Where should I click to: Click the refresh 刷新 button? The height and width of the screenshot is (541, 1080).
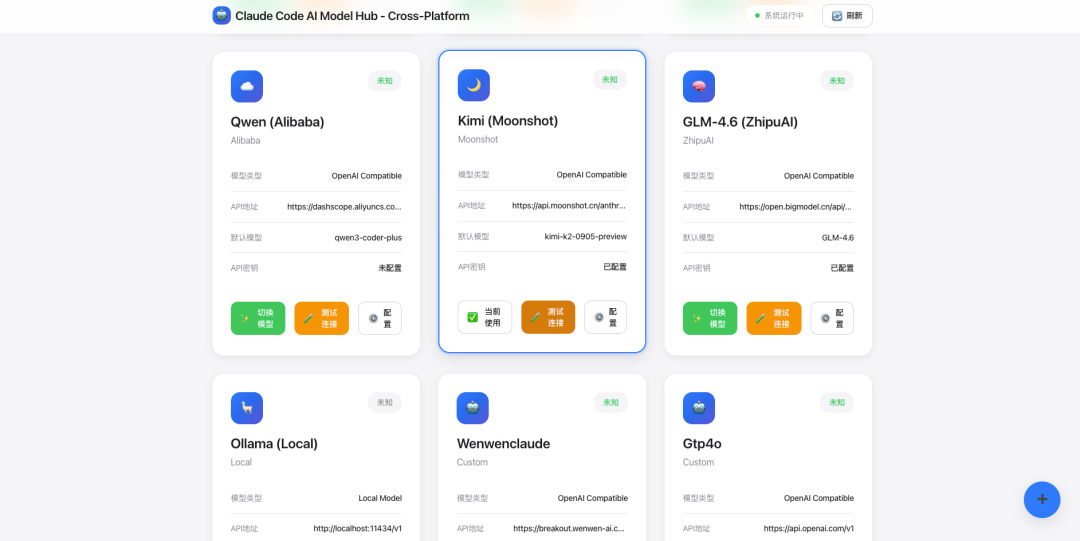coord(847,16)
